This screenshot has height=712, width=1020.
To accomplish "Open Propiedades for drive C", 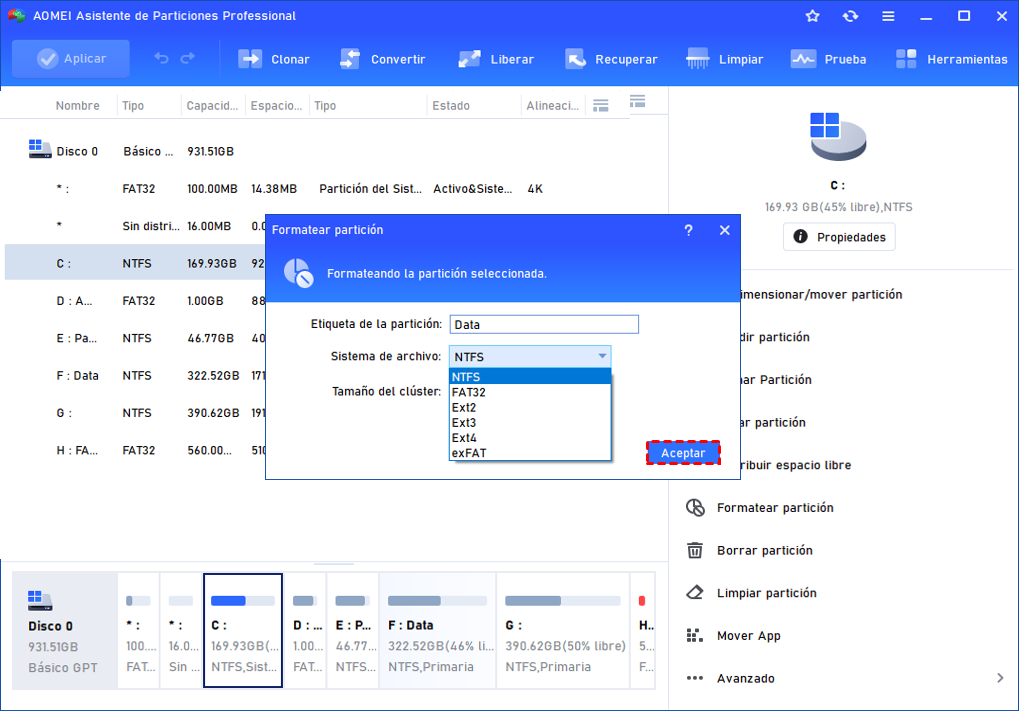I will tap(837, 236).
